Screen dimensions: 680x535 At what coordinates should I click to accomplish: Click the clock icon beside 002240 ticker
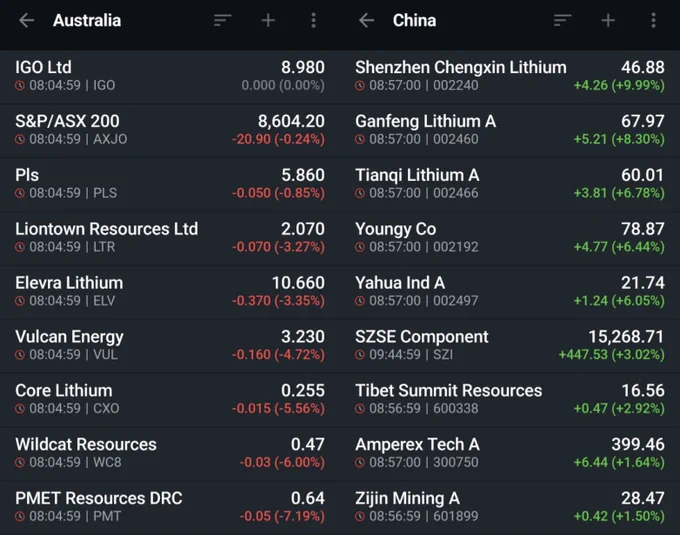point(360,85)
